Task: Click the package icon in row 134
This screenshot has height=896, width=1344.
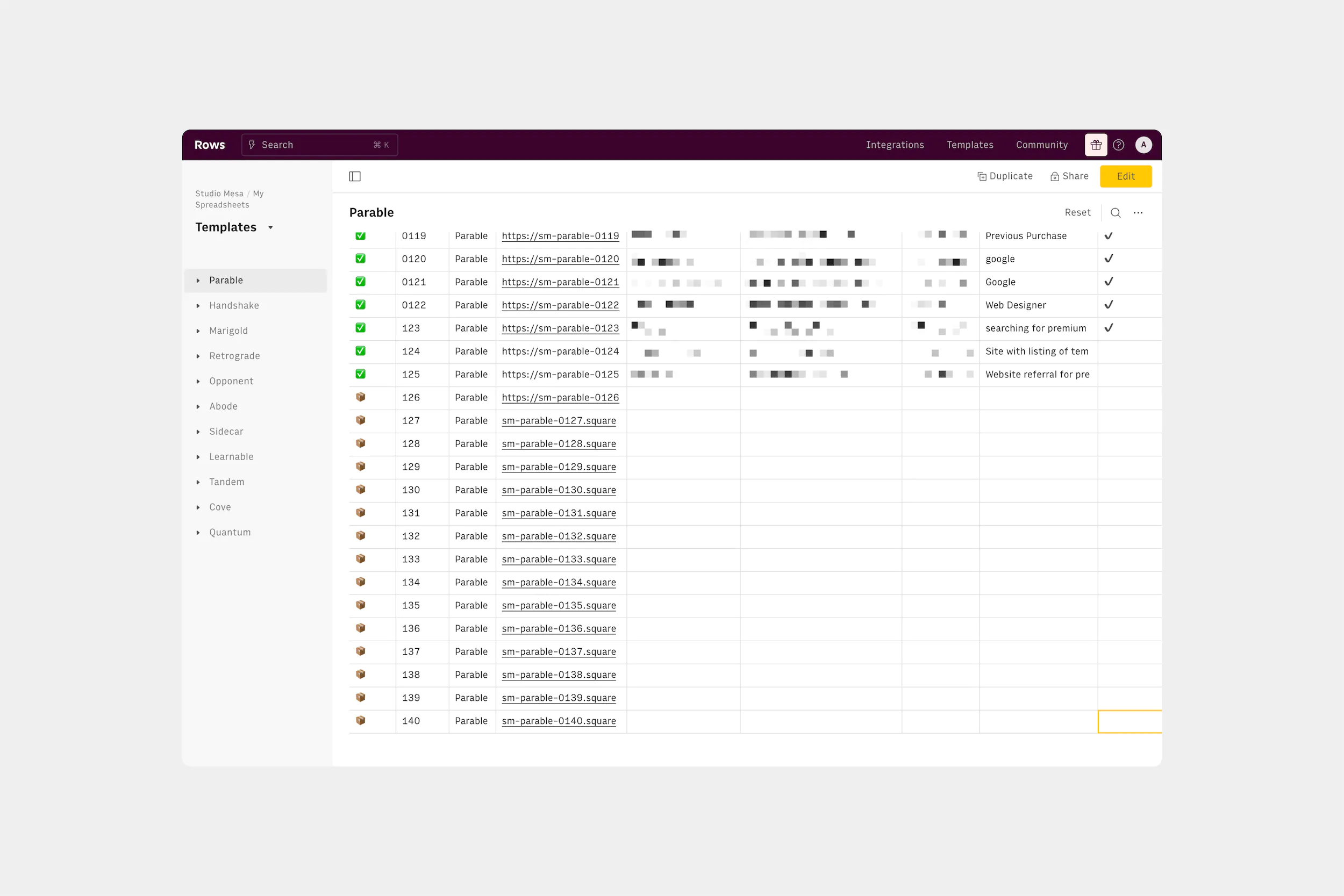Action: [x=361, y=582]
